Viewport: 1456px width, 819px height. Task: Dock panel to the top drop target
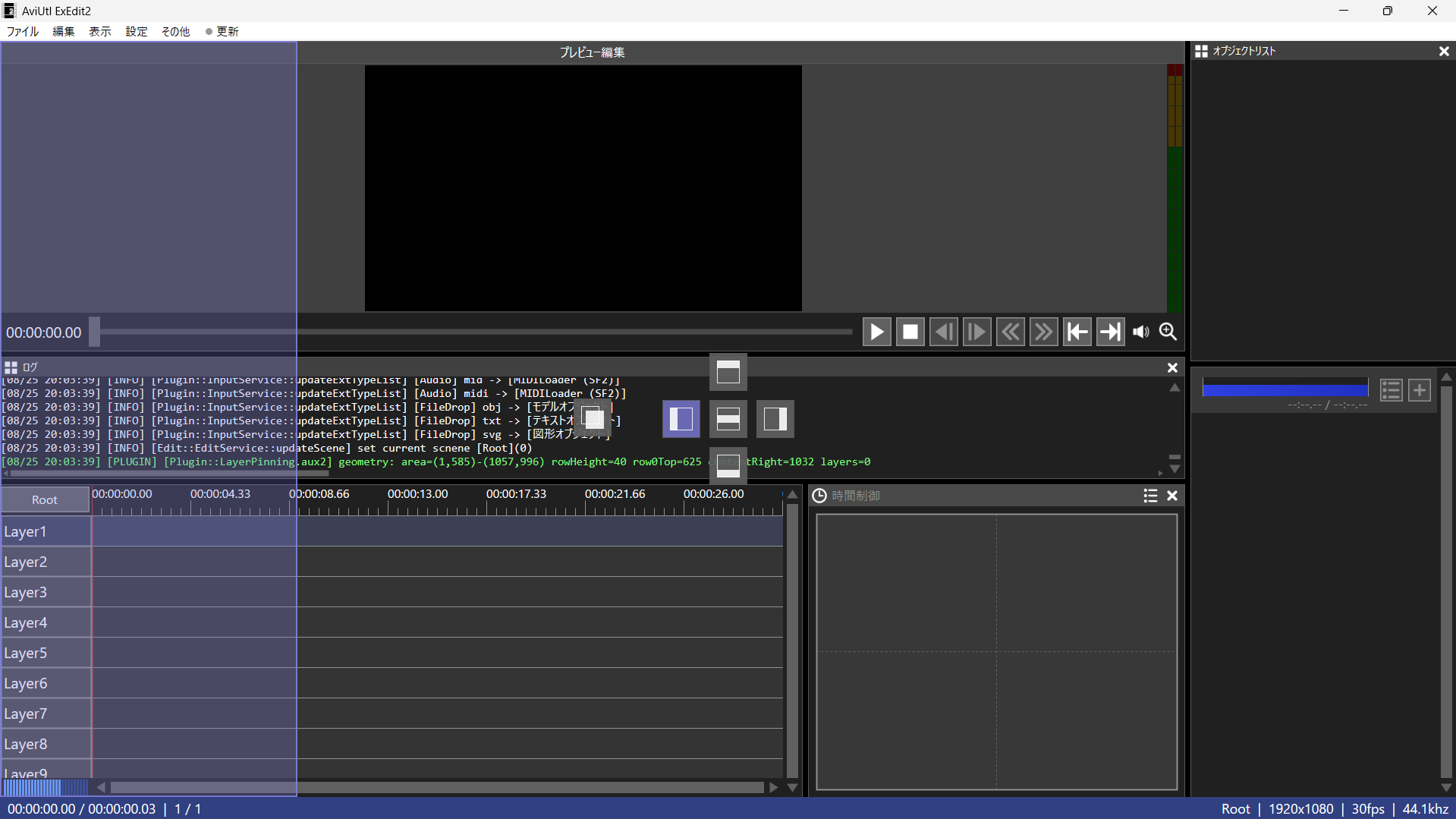[728, 372]
